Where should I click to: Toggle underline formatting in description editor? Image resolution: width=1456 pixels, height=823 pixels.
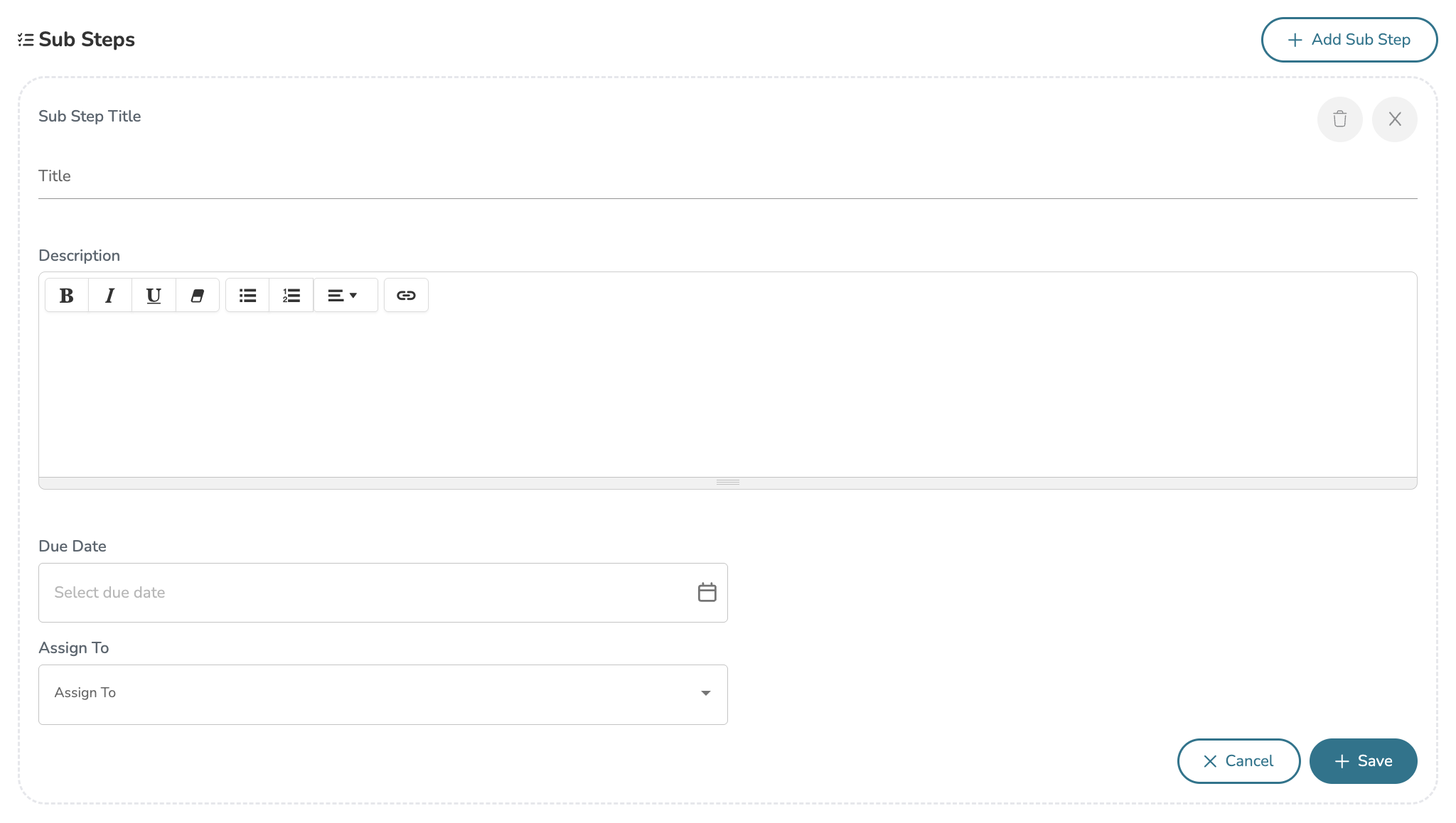[154, 296]
